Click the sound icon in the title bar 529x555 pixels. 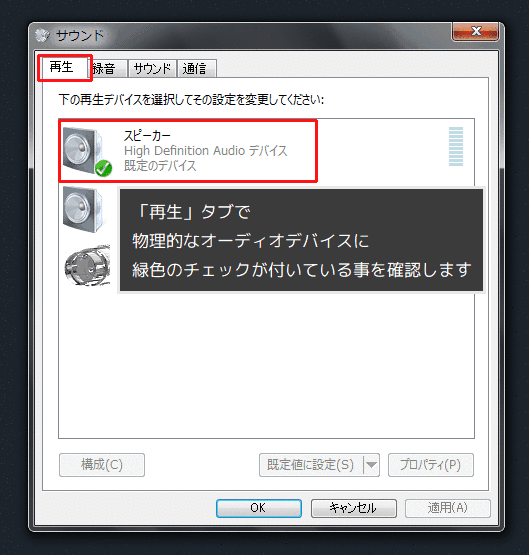pos(42,35)
